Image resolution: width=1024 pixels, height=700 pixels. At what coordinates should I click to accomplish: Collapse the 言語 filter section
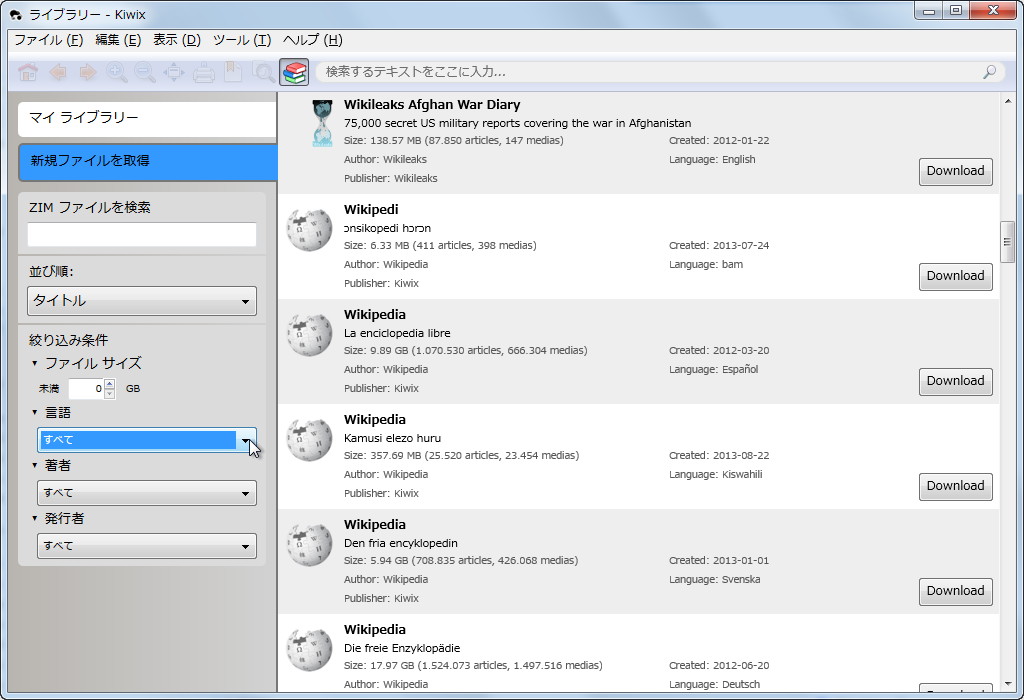point(35,413)
